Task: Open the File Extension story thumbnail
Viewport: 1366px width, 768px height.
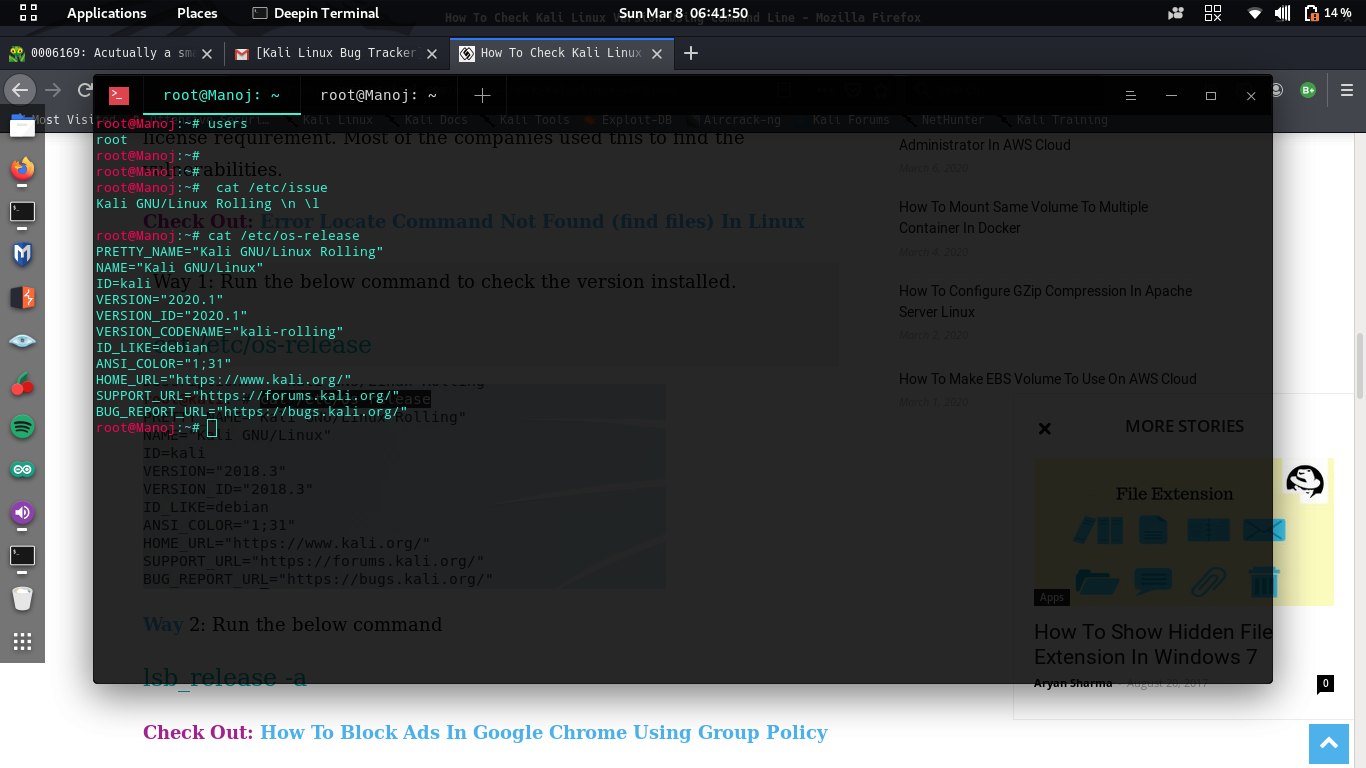Action: point(1183,531)
